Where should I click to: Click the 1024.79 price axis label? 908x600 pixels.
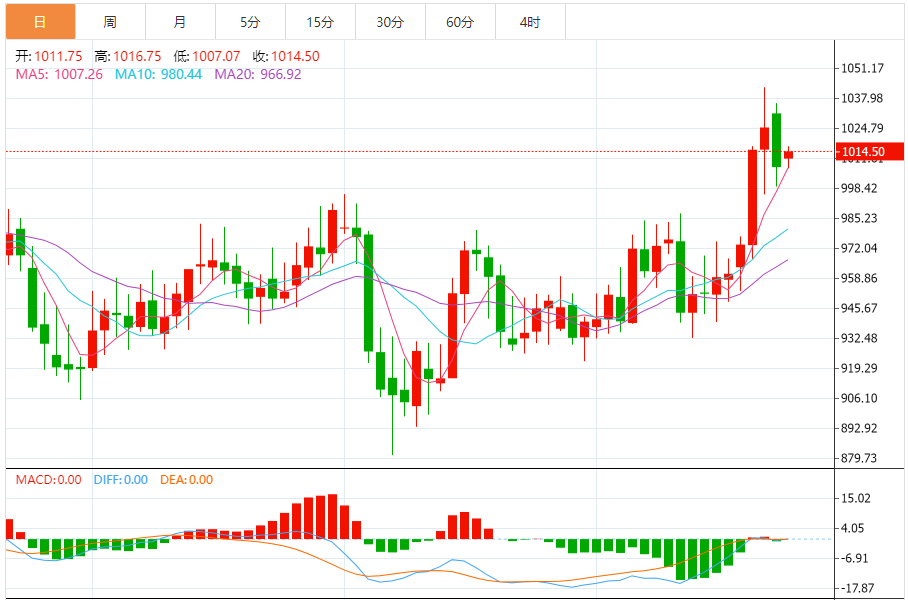click(862, 128)
